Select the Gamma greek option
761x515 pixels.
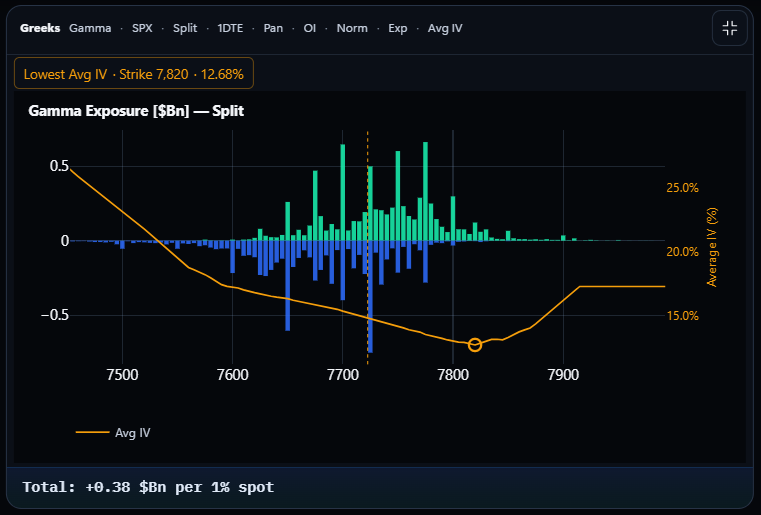click(x=90, y=28)
